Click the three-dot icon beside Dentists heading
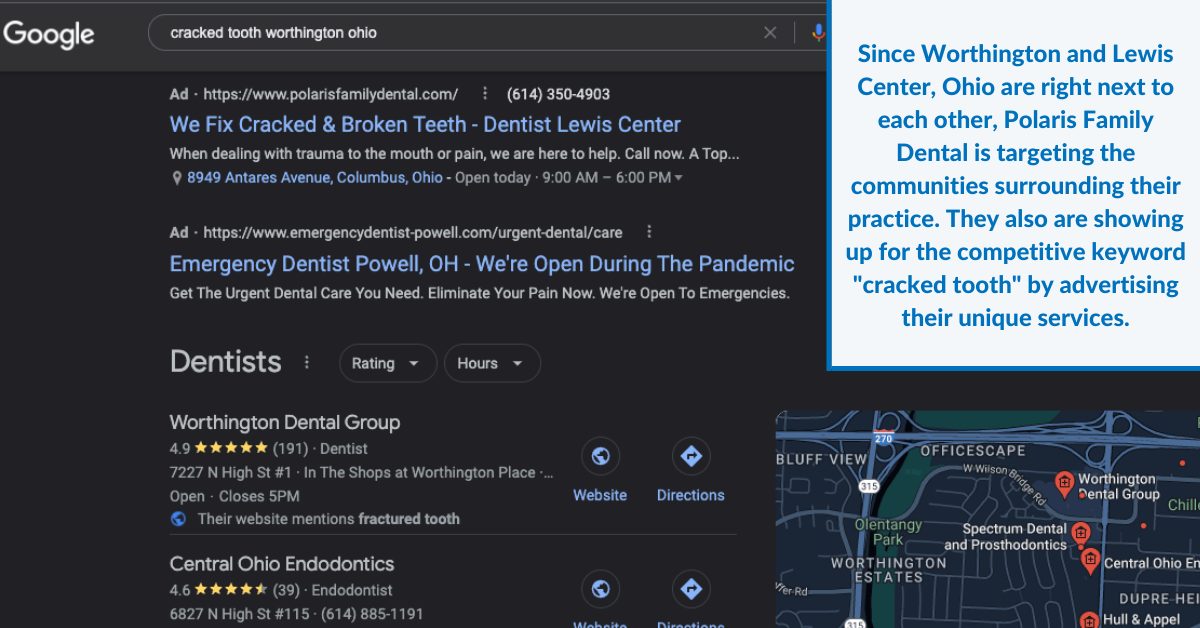 [306, 363]
